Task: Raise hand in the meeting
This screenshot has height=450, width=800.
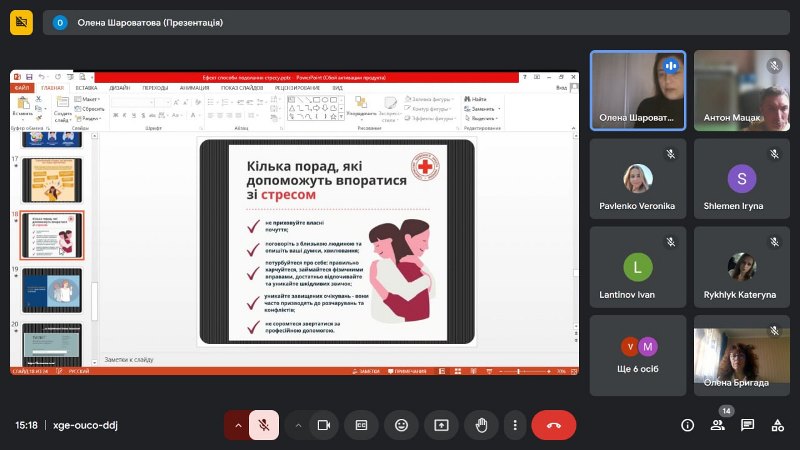Action: [480, 425]
